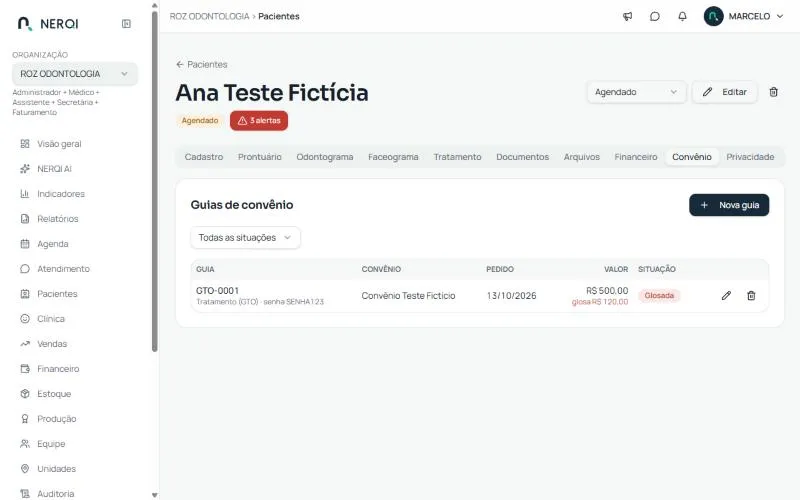This screenshot has height=500, width=800.
Task: Open Produção in sidebar
Action: (48, 419)
